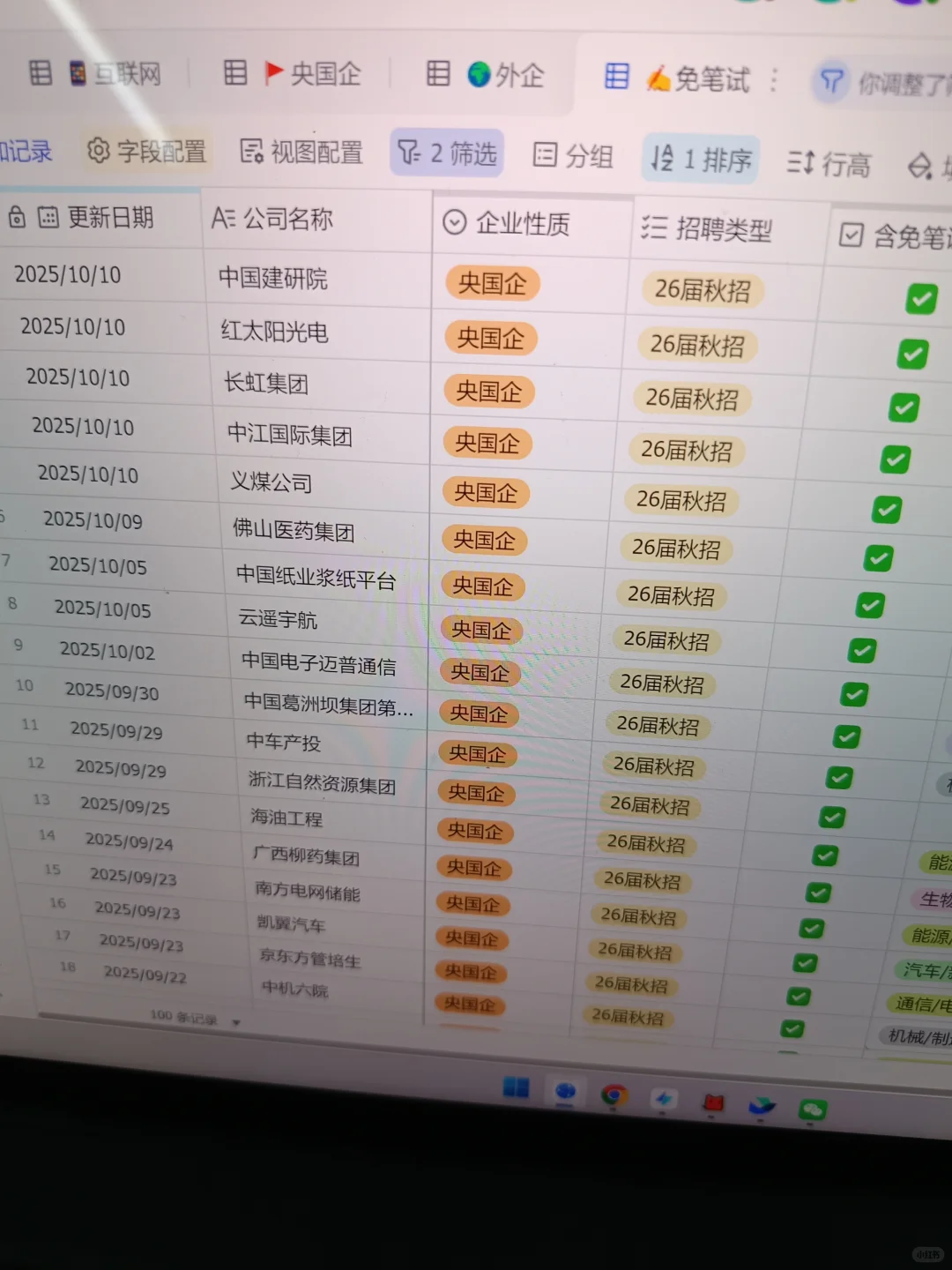Click the 央国企 tag in 中国建研院 row

(492, 284)
